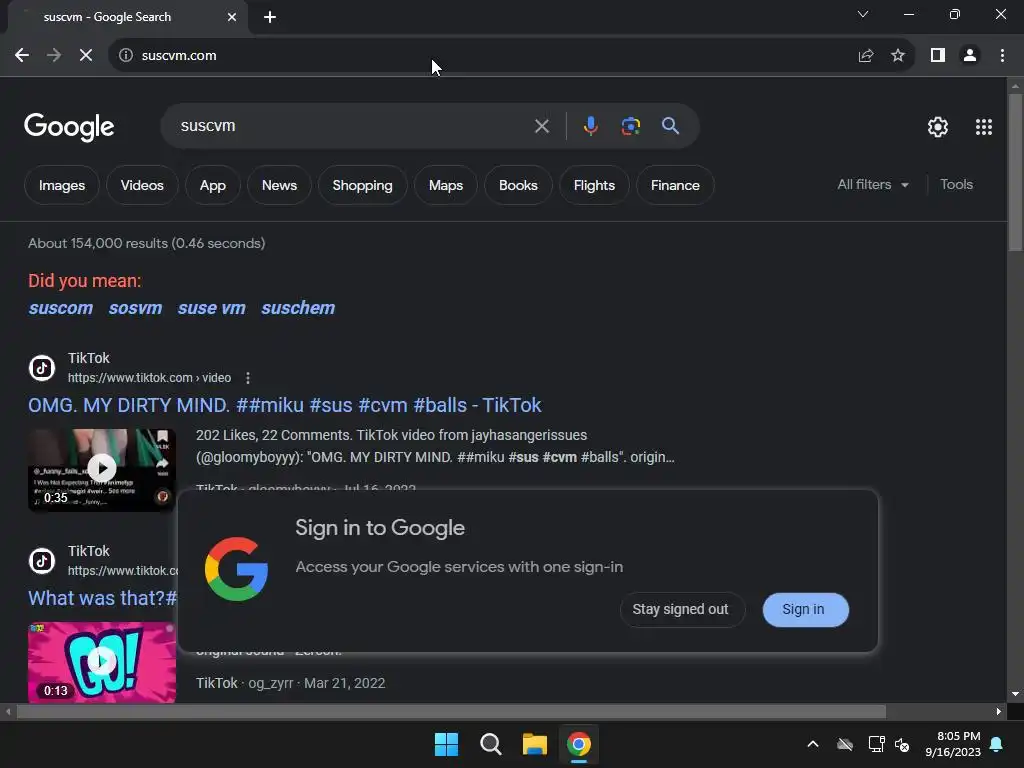Search by image with Google Lens

630,126
